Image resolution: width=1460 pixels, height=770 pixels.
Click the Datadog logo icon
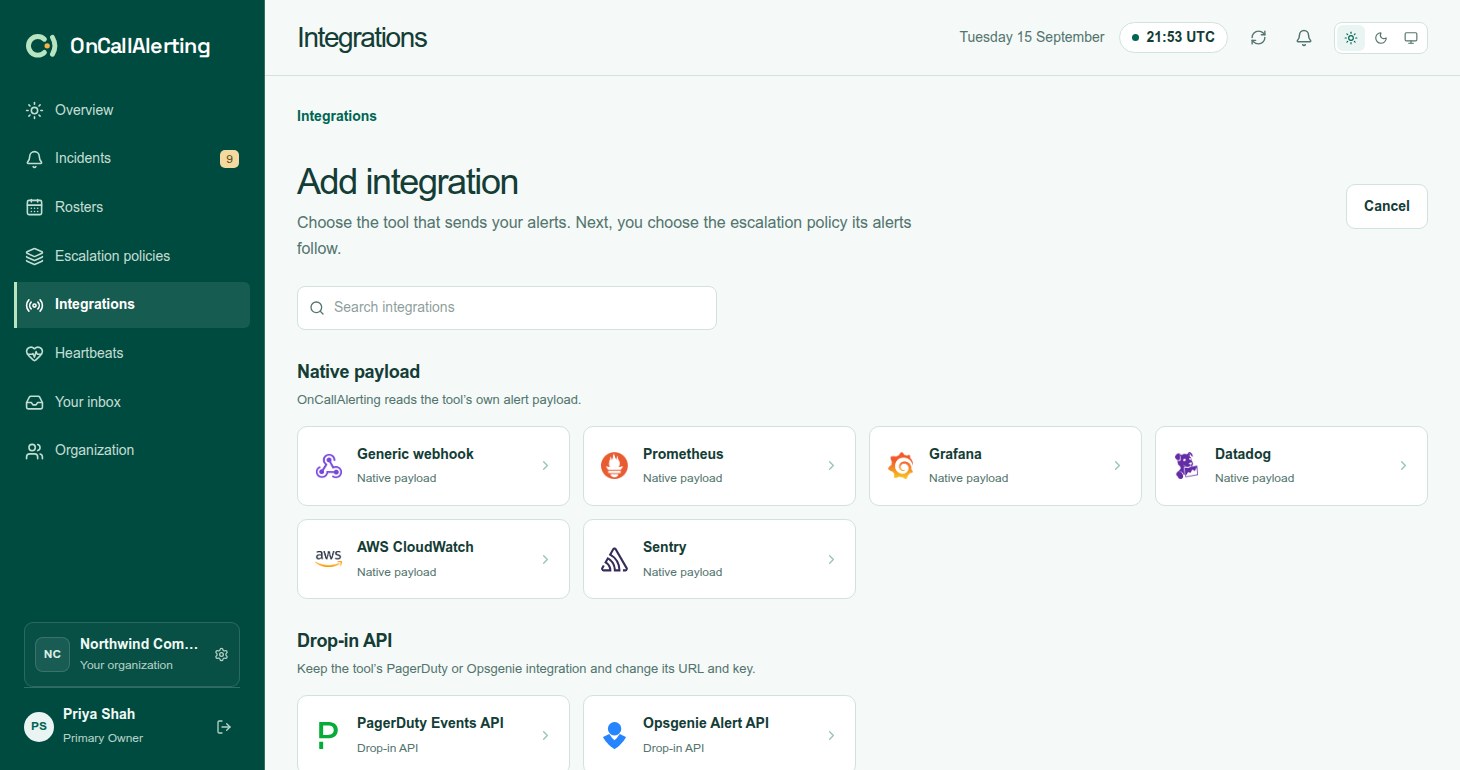(1187, 466)
